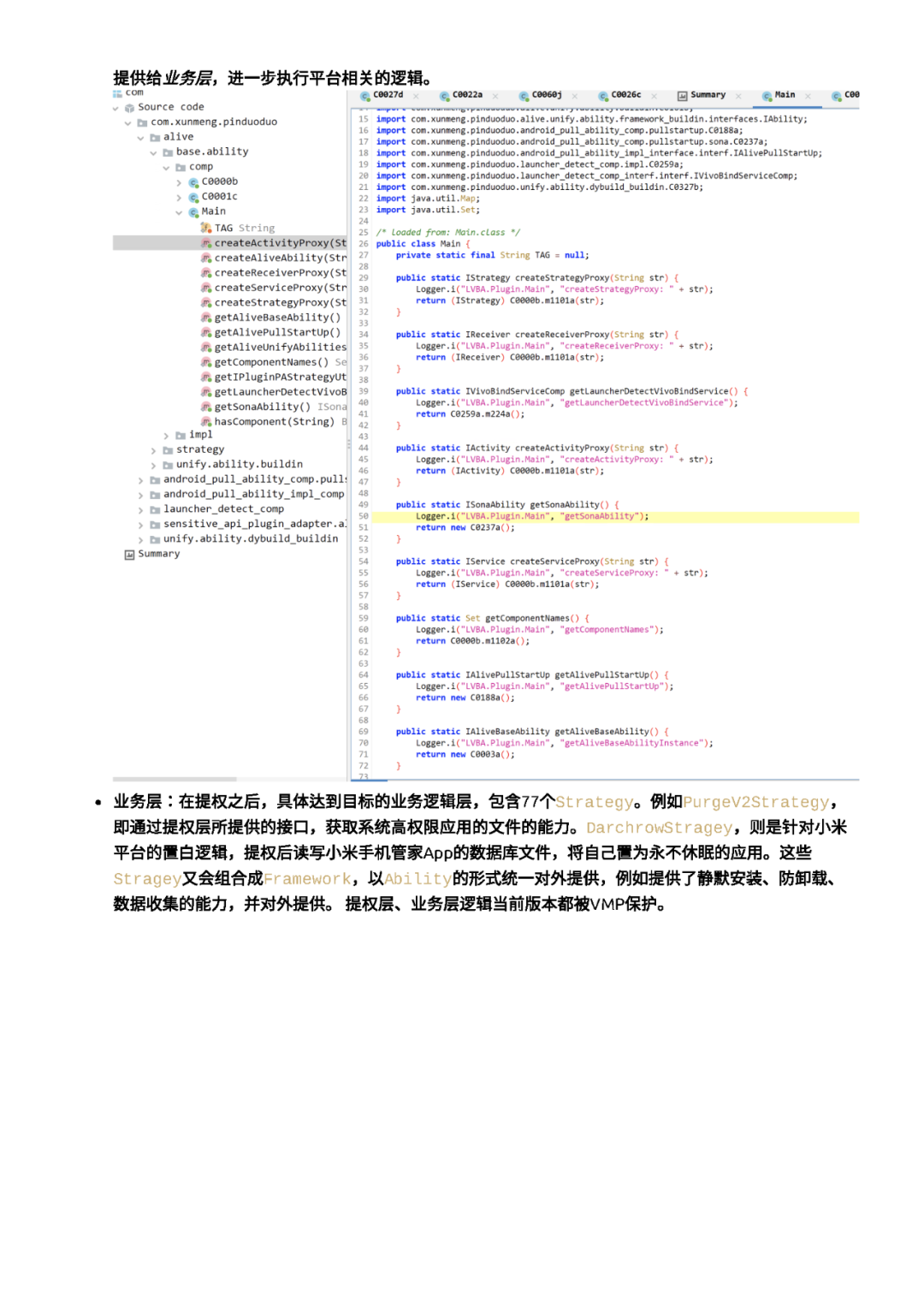Image resolution: width=924 pixels, height=1307 pixels.
Task: Click the folder icon of launcher_detect_comp
Action: tap(155, 509)
